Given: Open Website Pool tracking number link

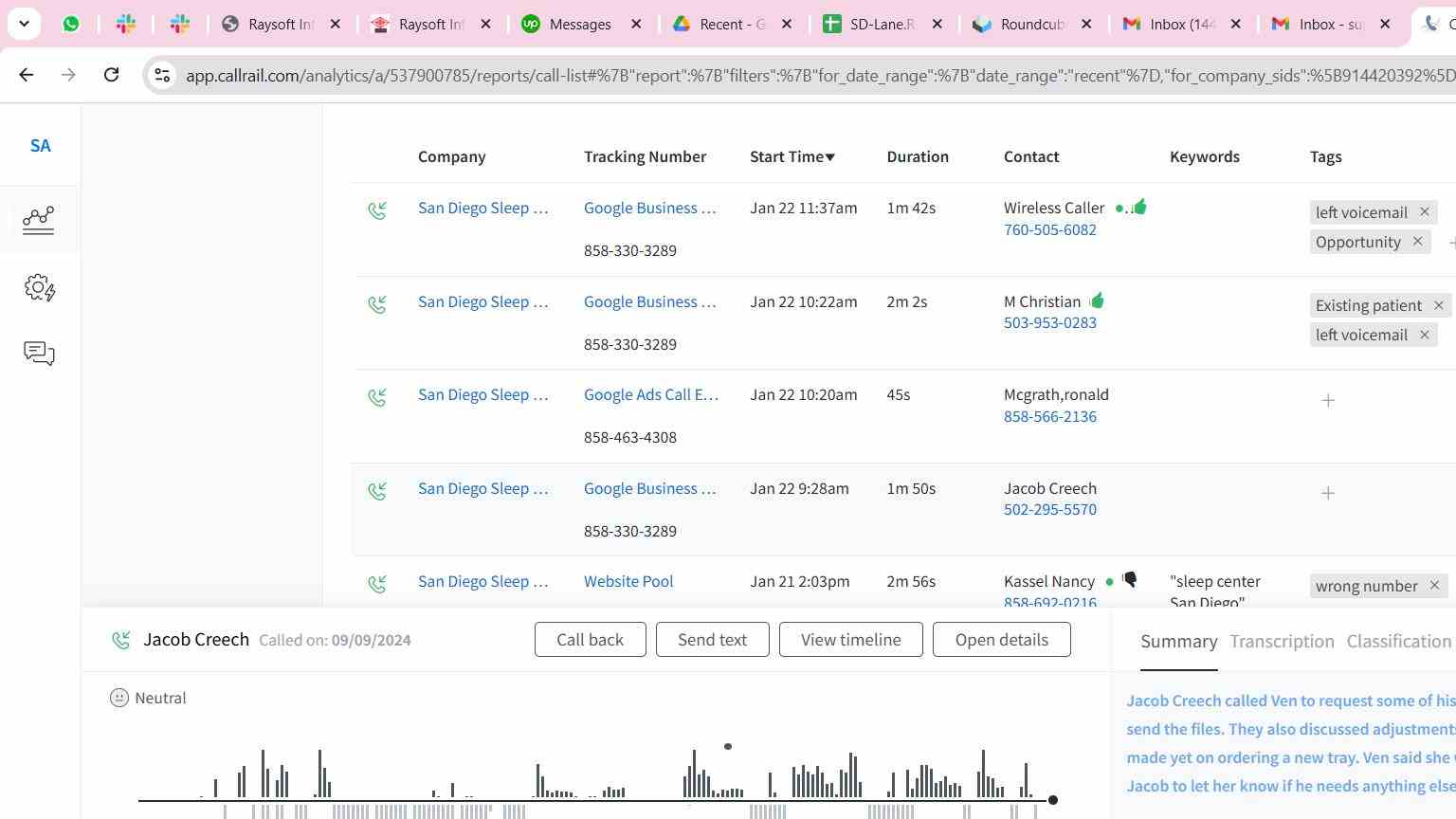Looking at the screenshot, I should click(628, 581).
